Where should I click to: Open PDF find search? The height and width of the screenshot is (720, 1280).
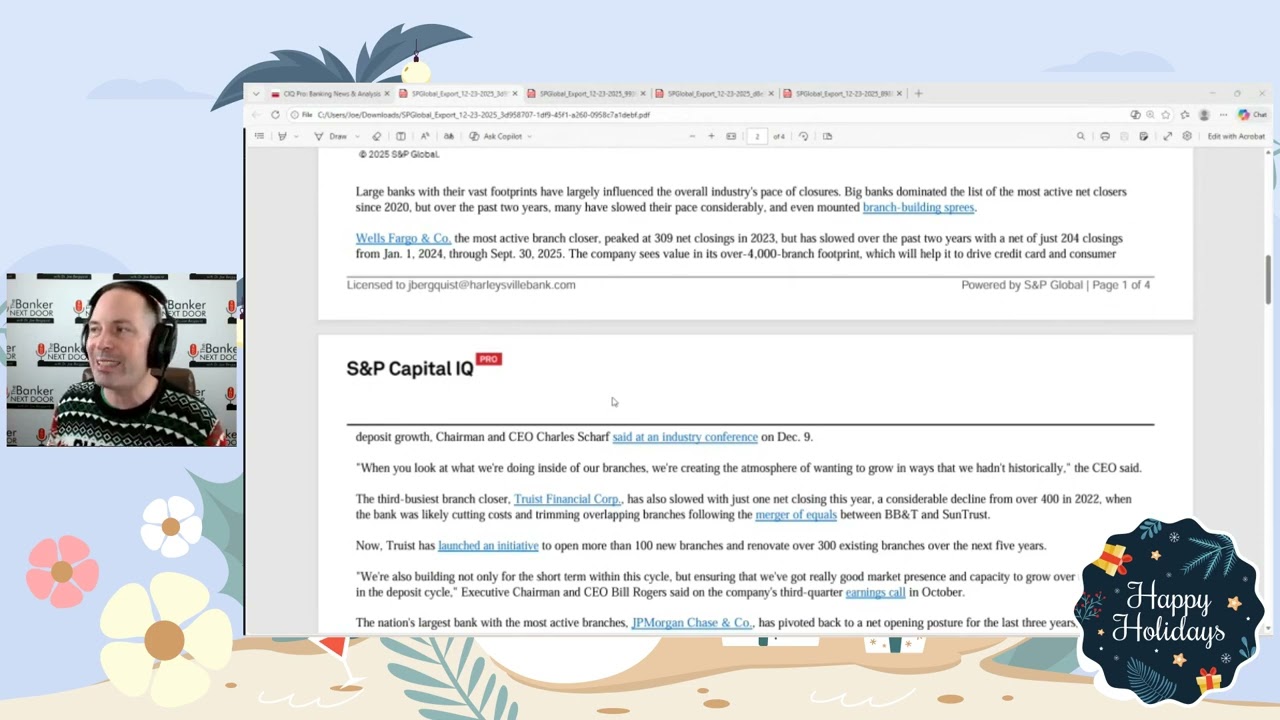coord(1081,136)
